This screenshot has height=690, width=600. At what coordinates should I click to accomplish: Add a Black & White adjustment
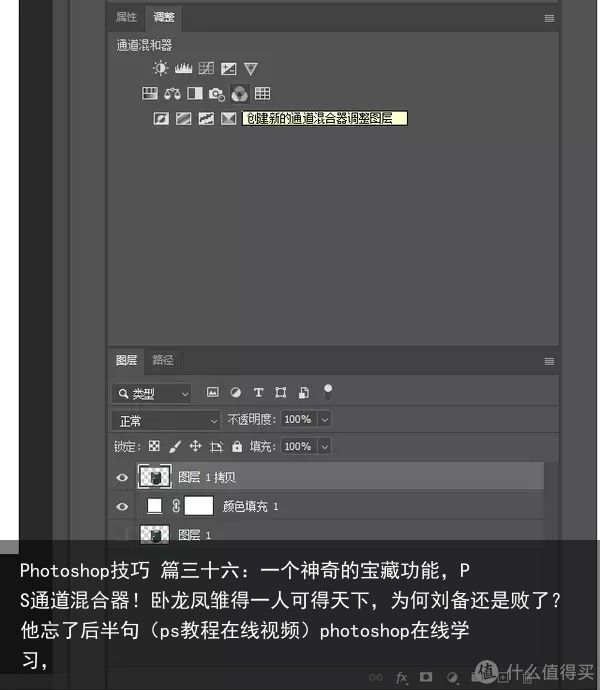click(195, 93)
